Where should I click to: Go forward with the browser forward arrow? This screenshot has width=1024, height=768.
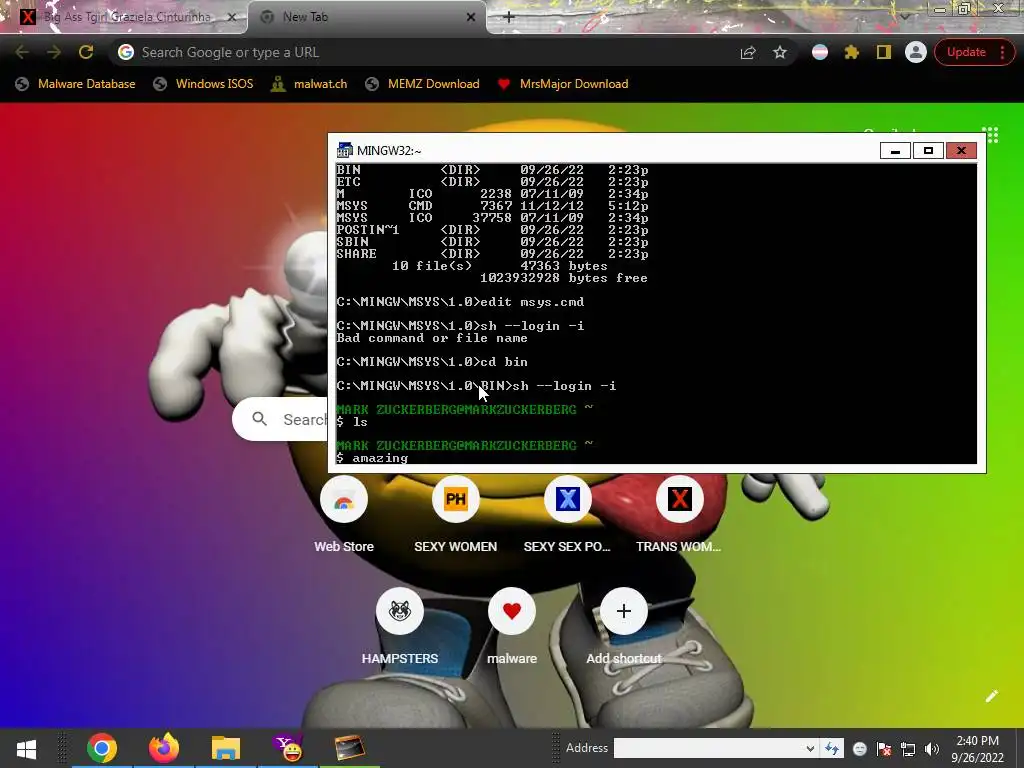[x=54, y=52]
